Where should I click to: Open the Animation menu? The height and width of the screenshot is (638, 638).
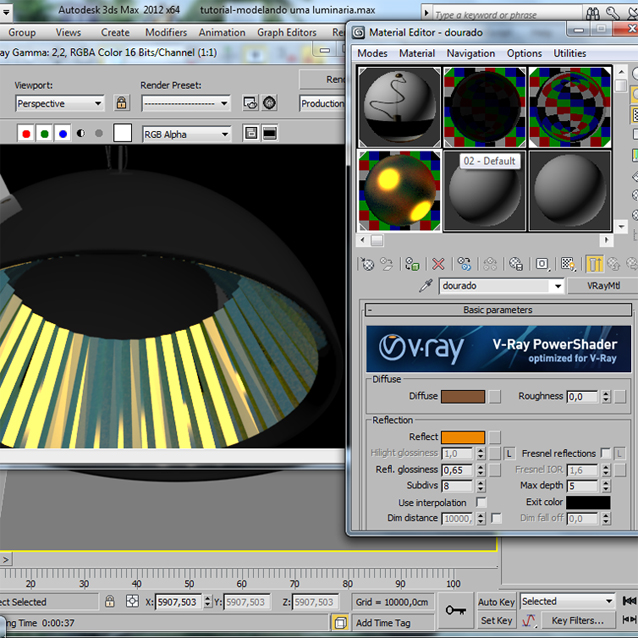click(x=222, y=32)
